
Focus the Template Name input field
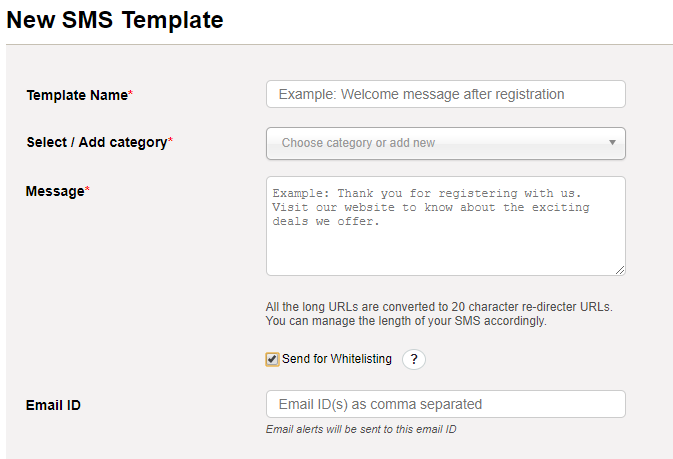[446, 94]
